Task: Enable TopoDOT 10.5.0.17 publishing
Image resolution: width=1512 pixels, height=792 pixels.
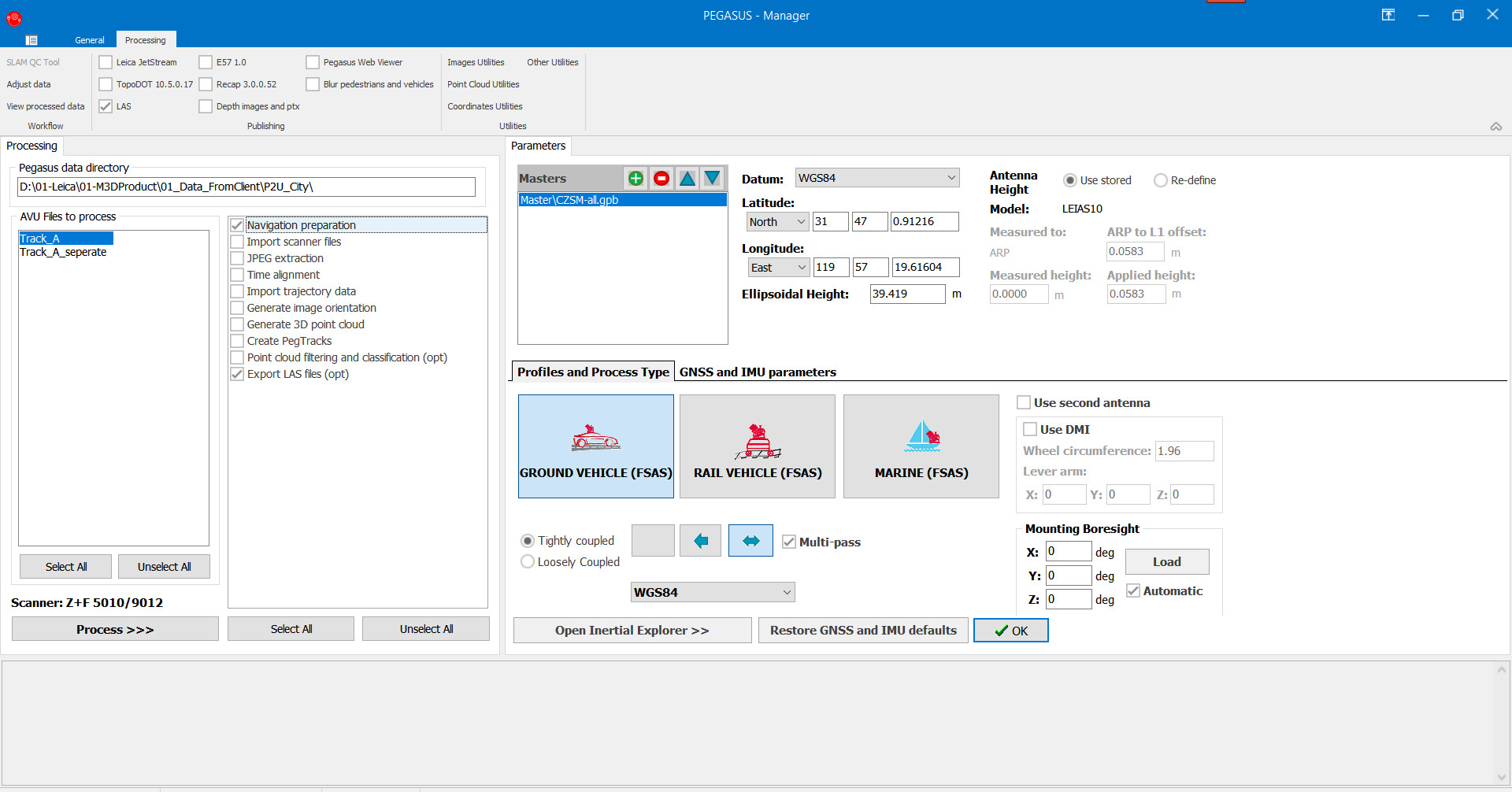Action: 106,84
